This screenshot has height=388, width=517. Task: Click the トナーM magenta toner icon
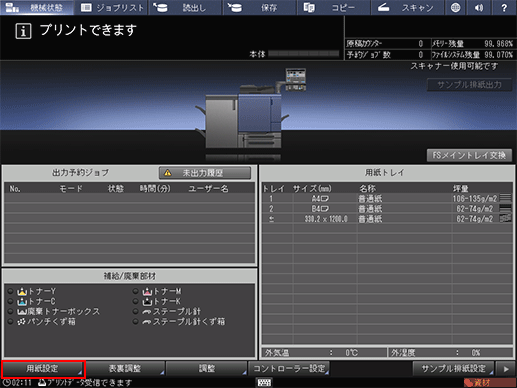pyautogui.click(x=147, y=291)
